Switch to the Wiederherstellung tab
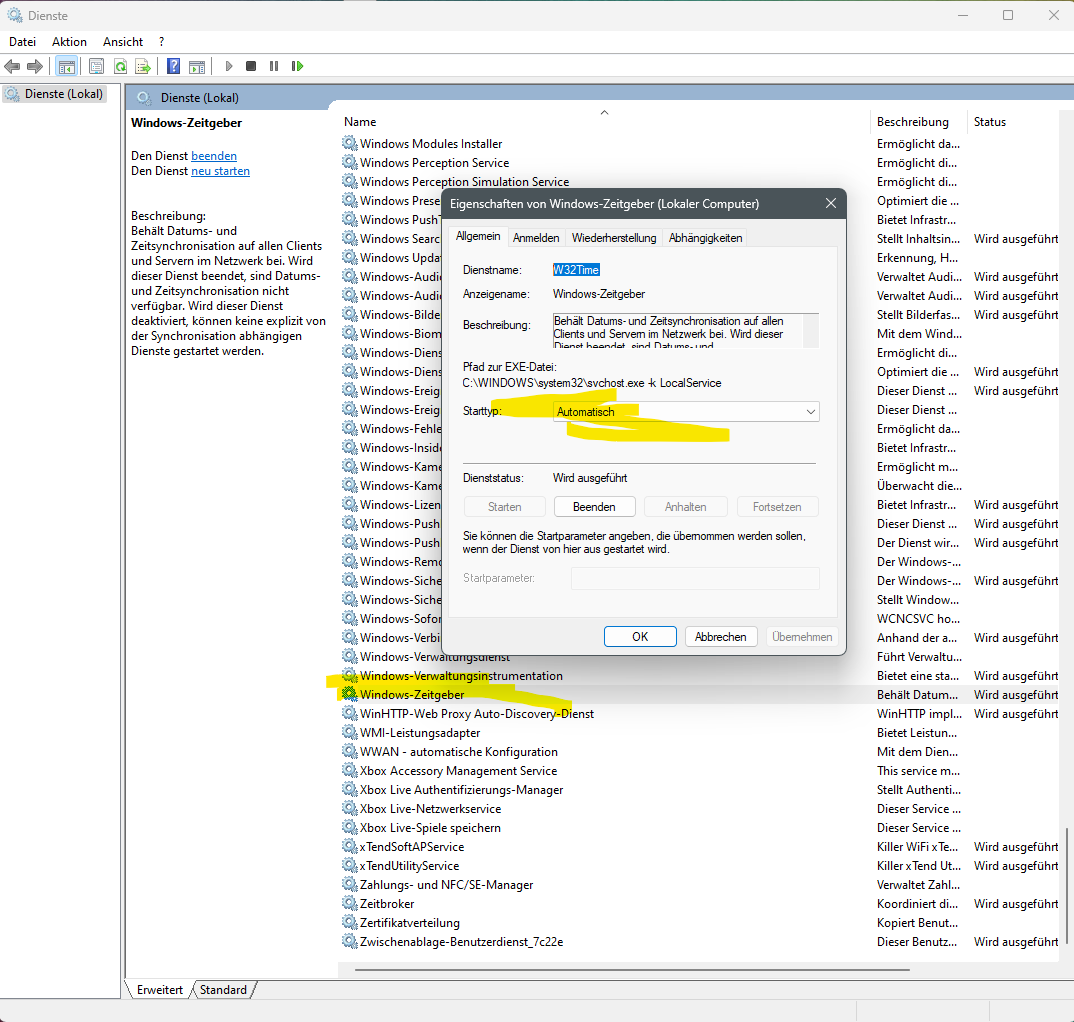Screen dimensions: 1074x1022 (614, 238)
